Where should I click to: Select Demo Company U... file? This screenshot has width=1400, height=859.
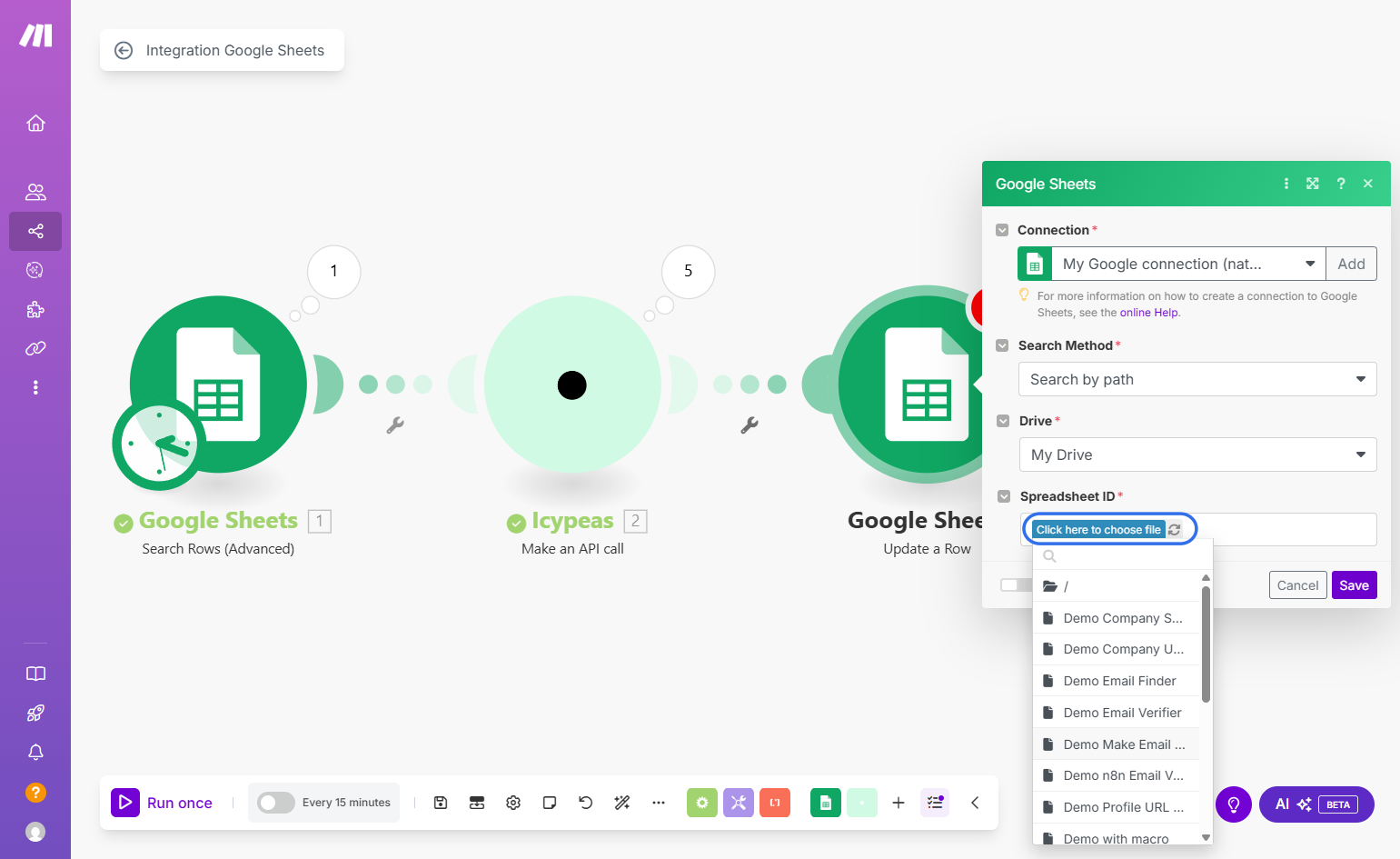[1117, 649]
